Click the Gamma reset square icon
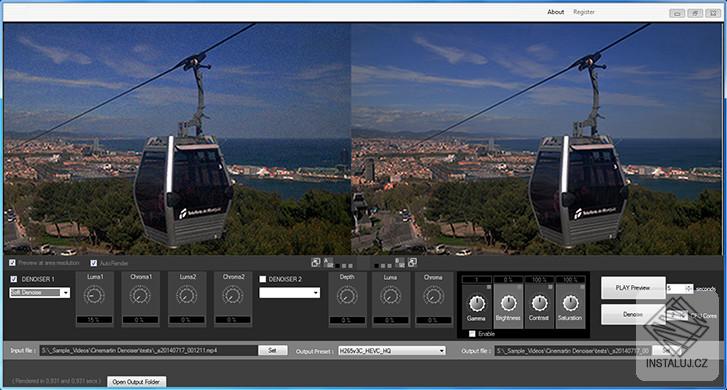 click(x=488, y=288)
